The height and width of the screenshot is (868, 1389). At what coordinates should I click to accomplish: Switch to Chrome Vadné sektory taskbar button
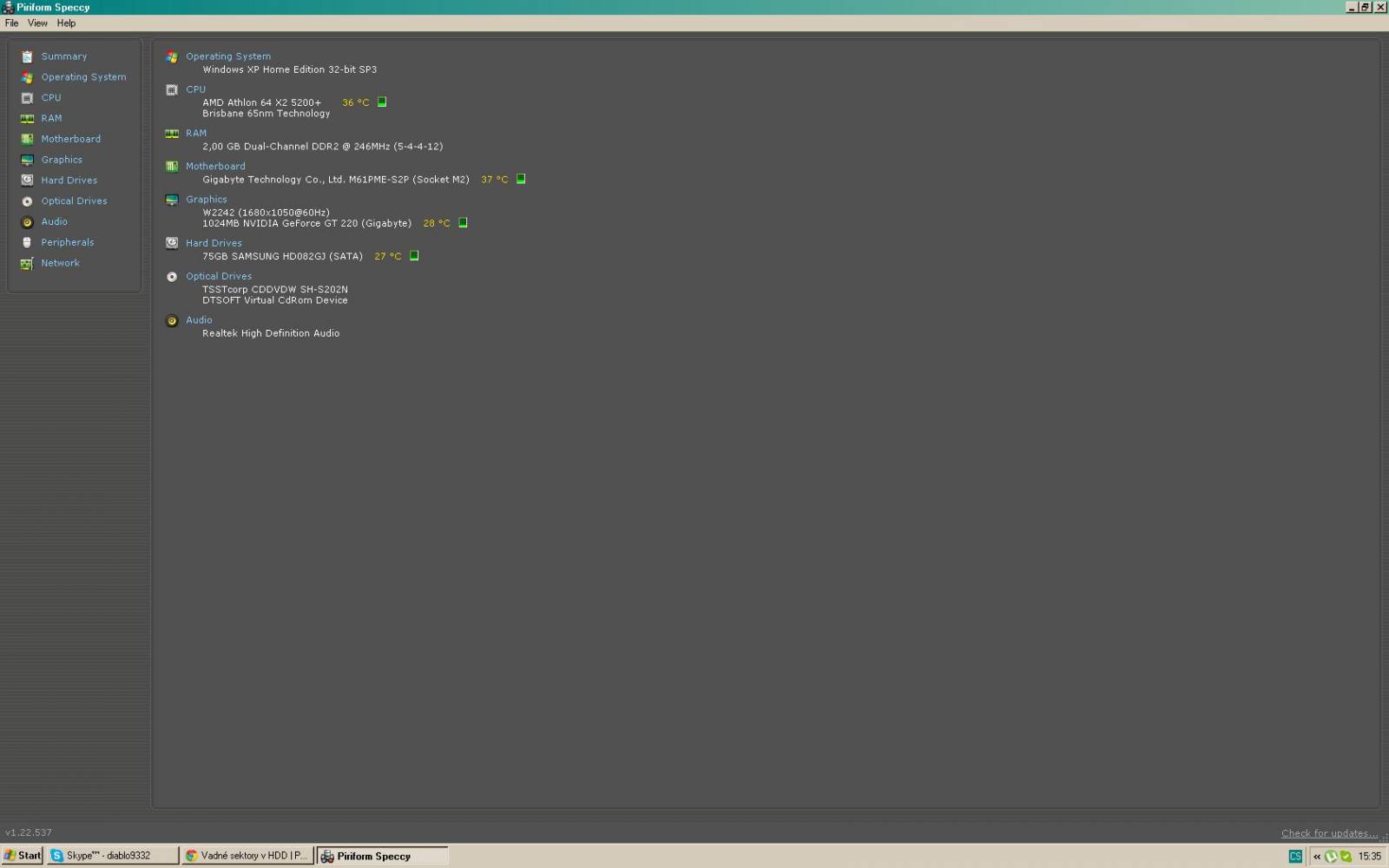coord(247,856)
